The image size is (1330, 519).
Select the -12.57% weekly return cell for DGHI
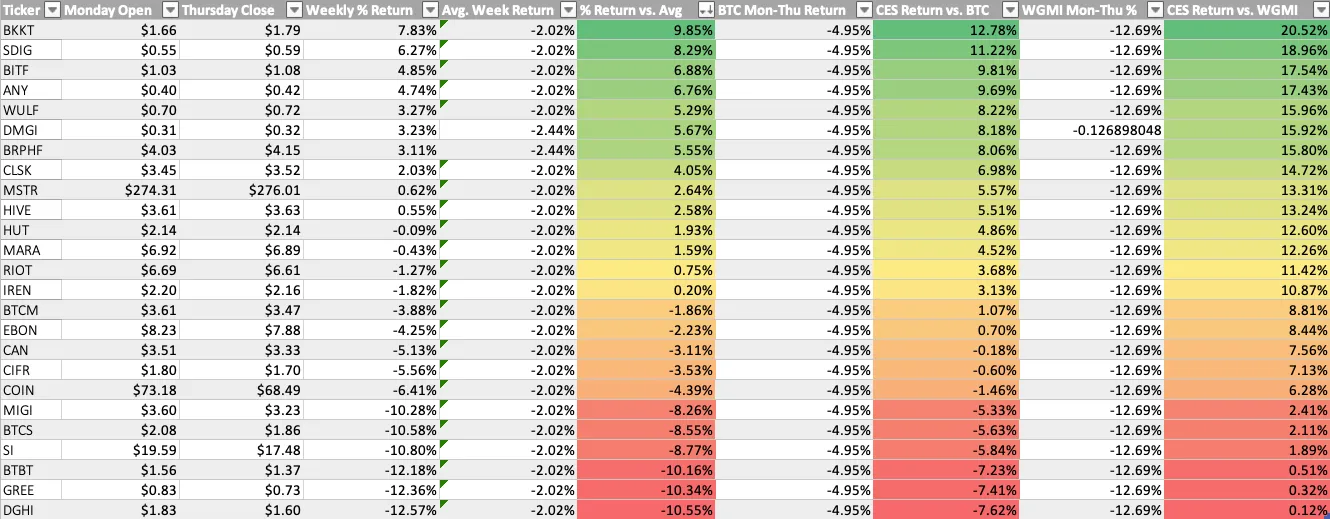click(371, 510)
